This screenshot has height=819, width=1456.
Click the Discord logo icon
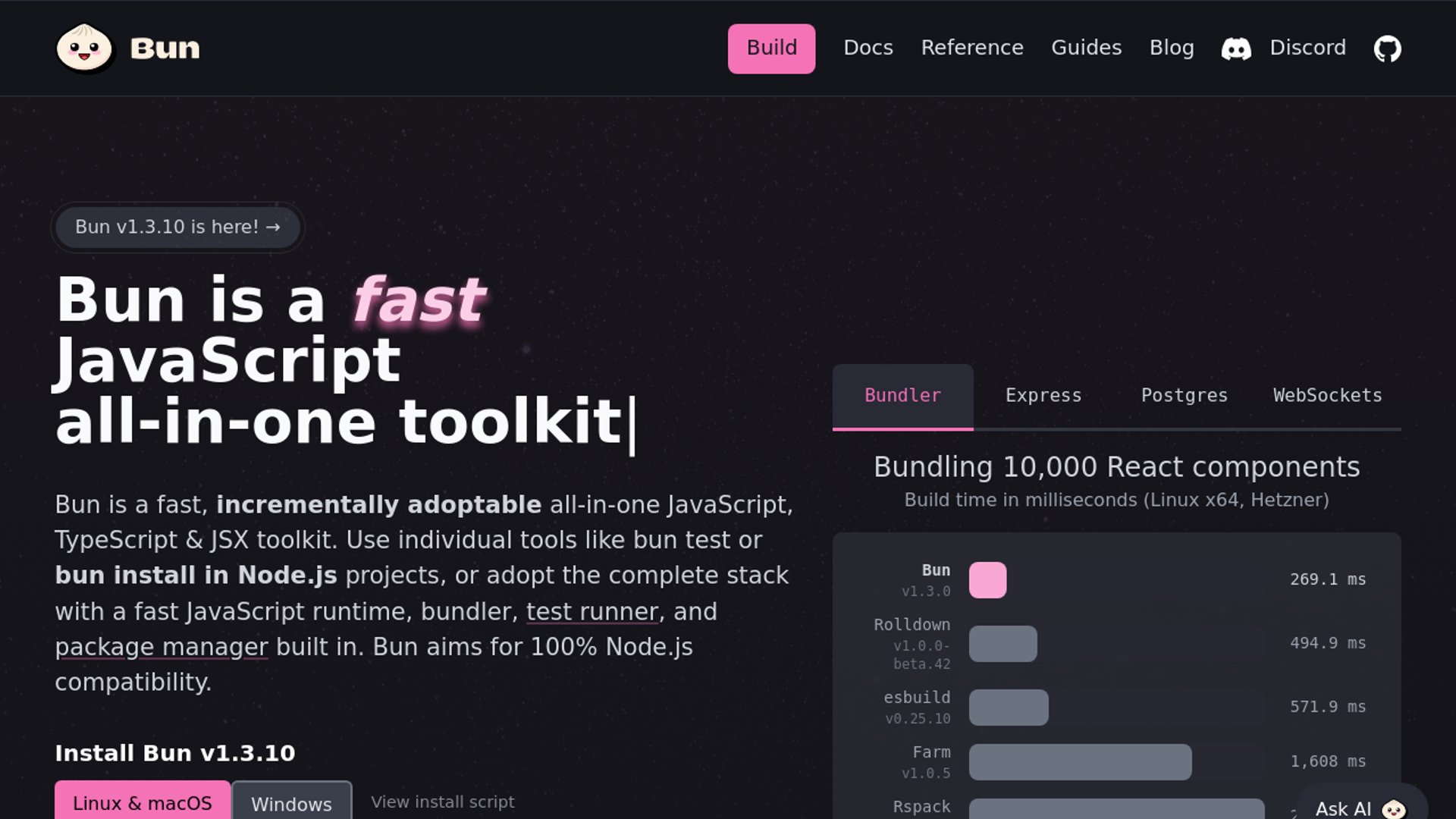click(1236, 49)
